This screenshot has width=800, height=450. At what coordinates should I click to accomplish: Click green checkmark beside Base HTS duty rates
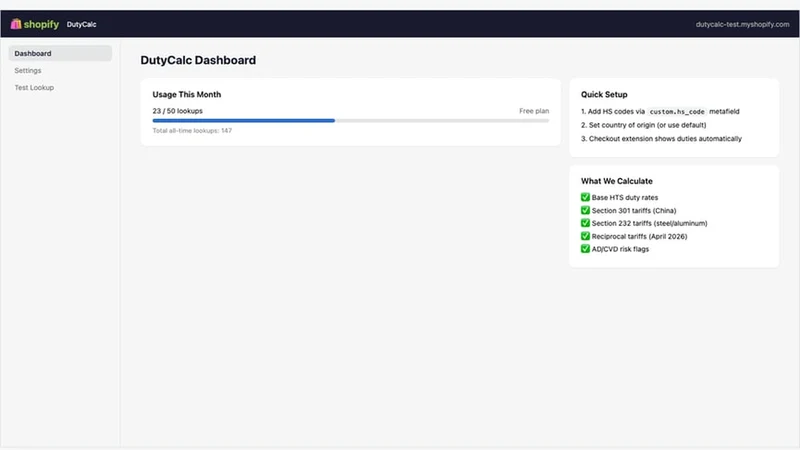(x=585, y=197)
